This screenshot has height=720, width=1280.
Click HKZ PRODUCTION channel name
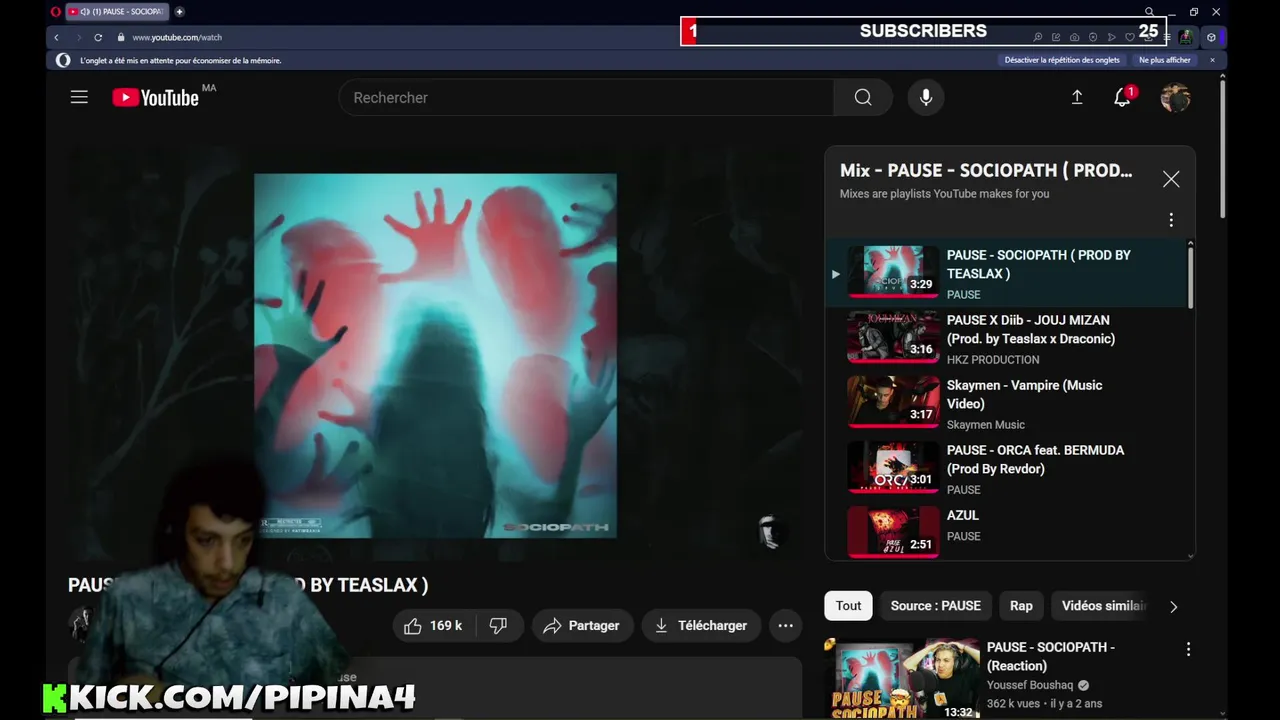click(993, 360)
